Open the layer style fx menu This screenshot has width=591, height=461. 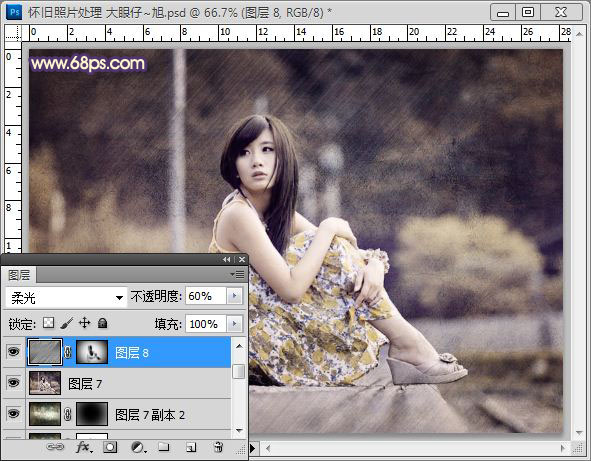point(84,447)
